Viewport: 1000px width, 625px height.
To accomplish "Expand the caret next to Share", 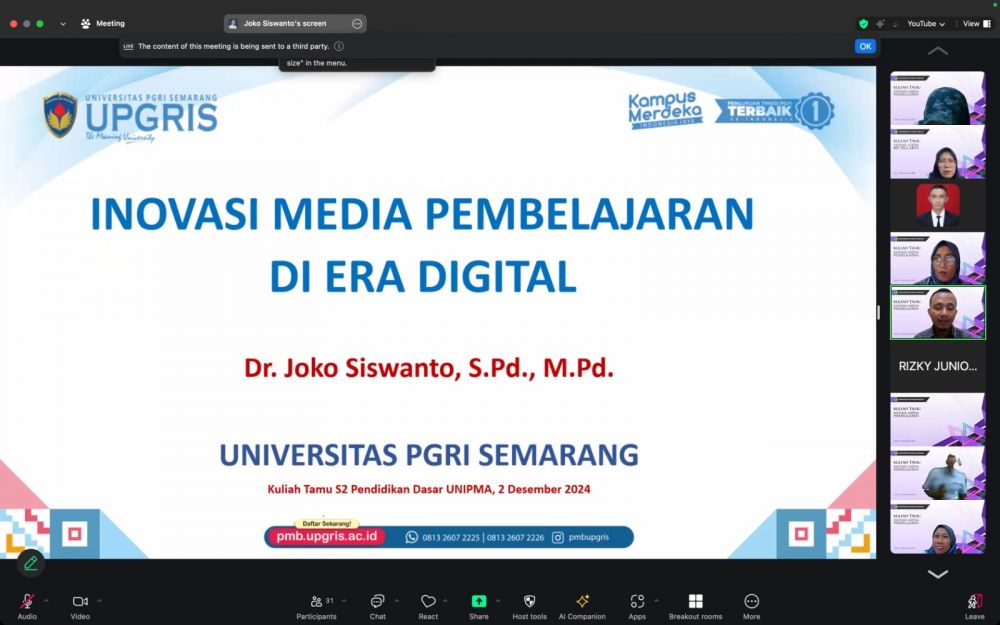I will [497, 601].
